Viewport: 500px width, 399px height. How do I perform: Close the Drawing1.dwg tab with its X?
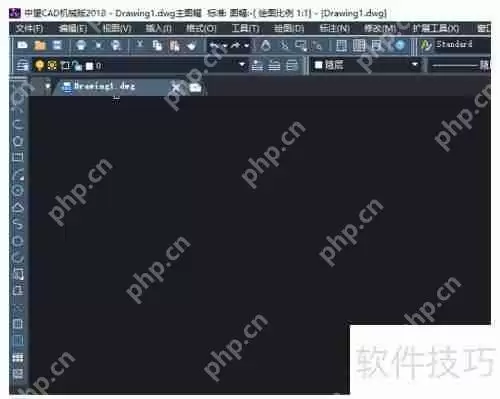(176, 88)
